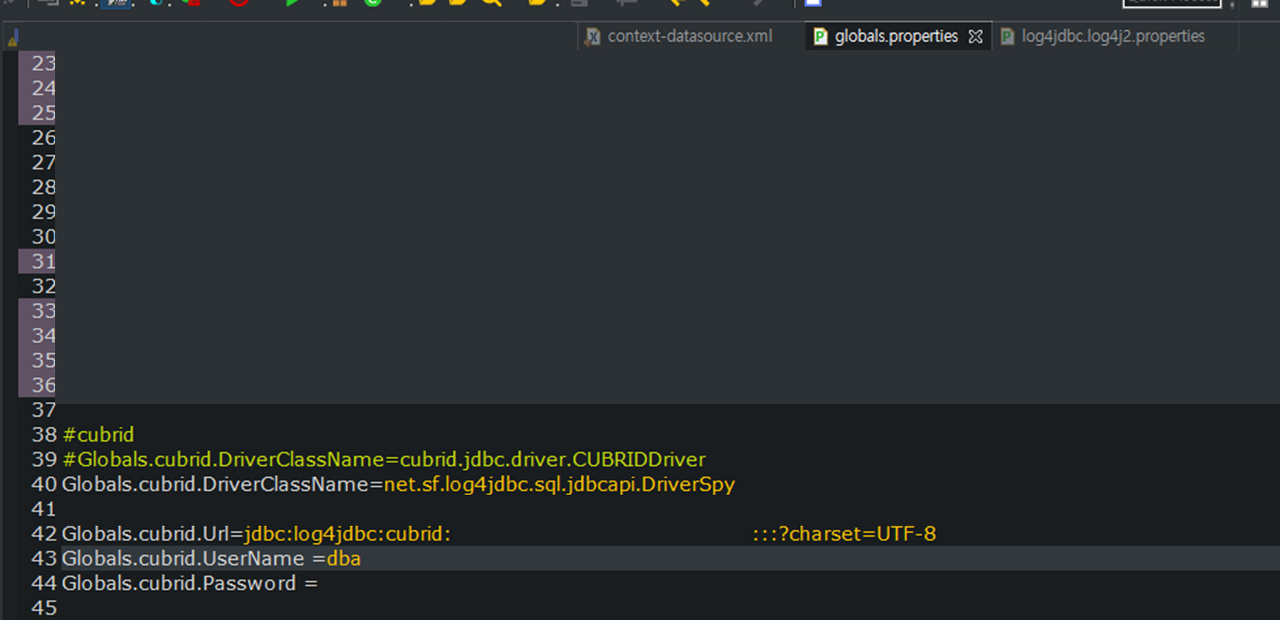Click the 'Globals.cubrid.UserName' key

coord(183,559)
